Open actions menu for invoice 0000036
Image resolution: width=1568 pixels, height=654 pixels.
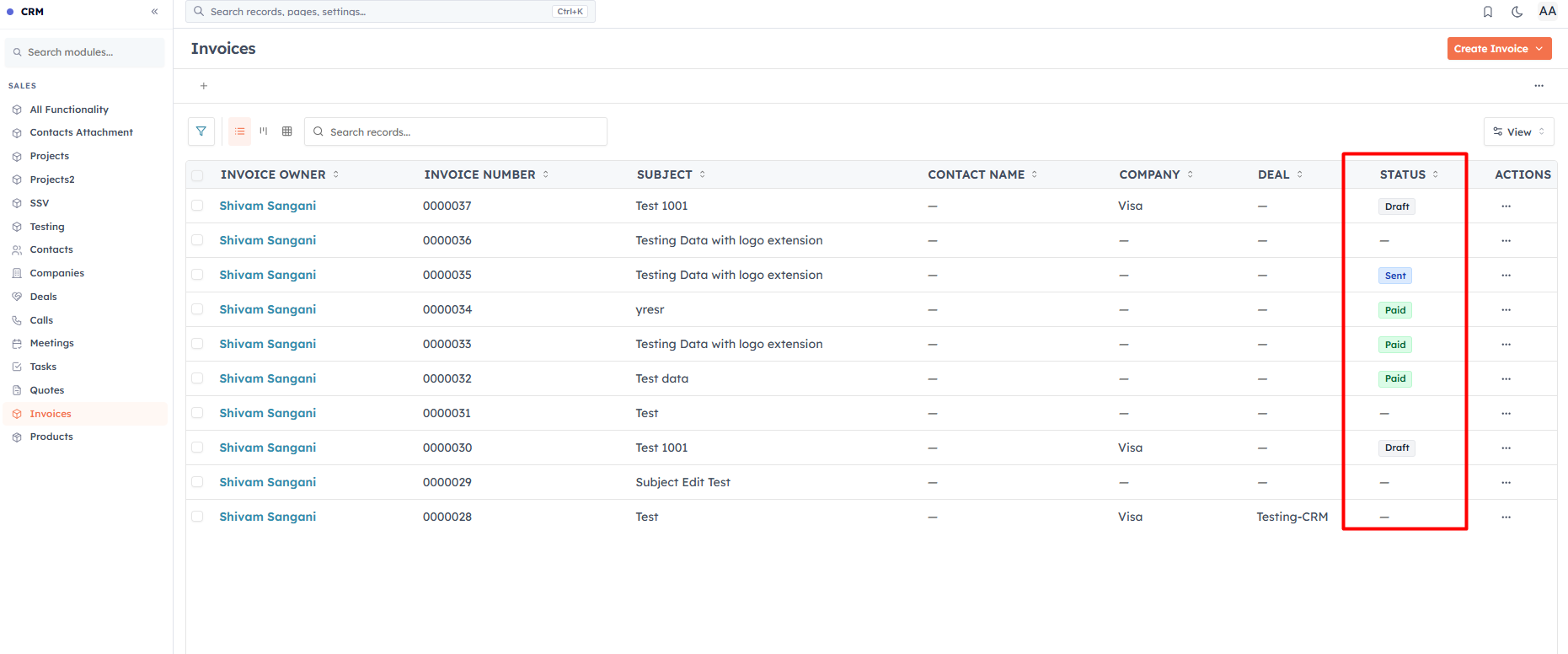pos(1506,241)
